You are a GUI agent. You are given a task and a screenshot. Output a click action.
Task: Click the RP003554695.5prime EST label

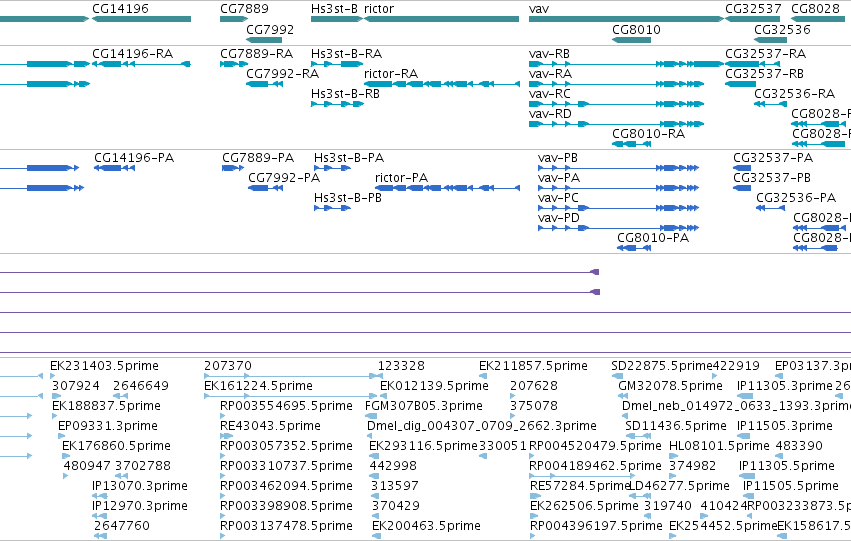286,406
